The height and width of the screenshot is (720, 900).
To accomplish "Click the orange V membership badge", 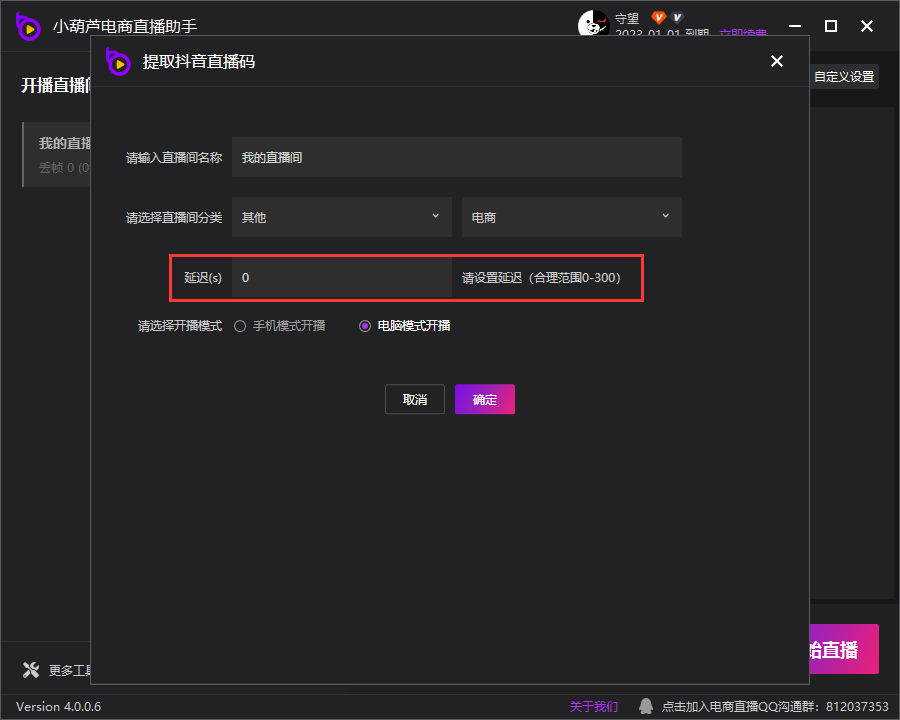I will [658, 18].
